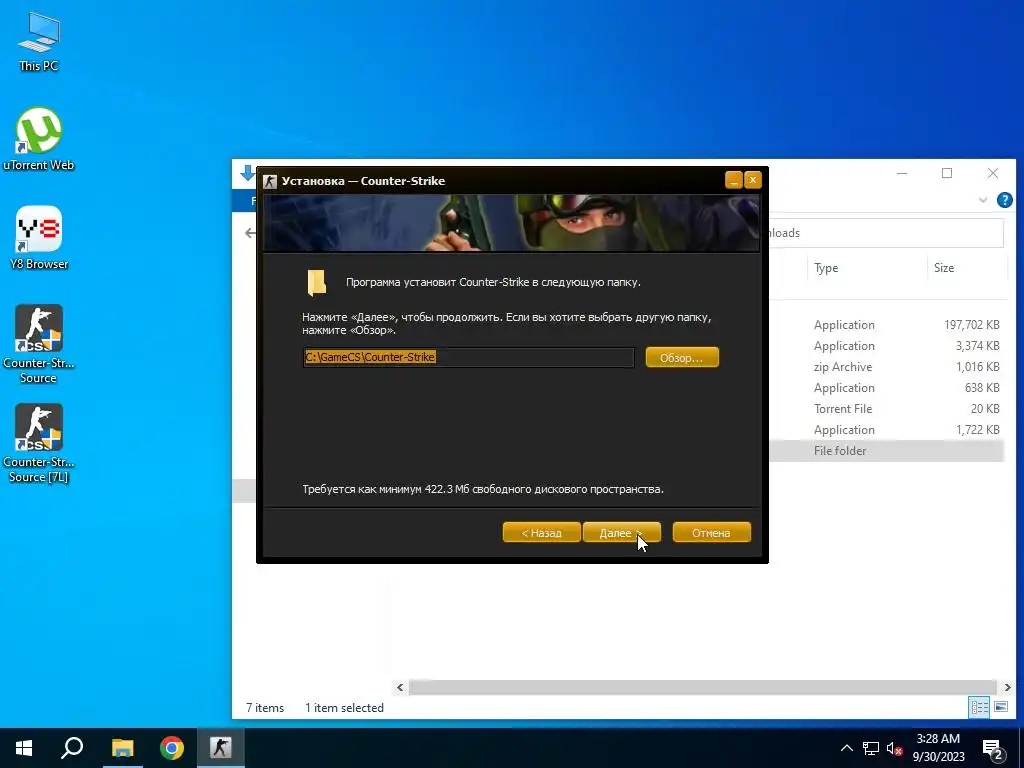Image resolution: width=1024 pixels, height=768 pixels.
Task: Open the notification center icon
Action: coord(993,749)
